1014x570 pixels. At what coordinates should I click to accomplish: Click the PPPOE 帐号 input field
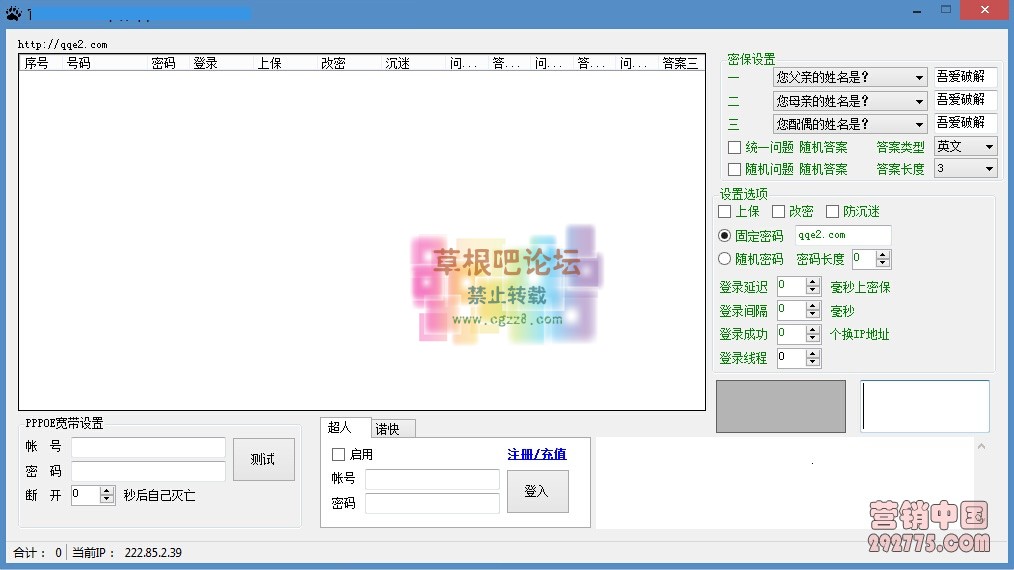[148, 448]
